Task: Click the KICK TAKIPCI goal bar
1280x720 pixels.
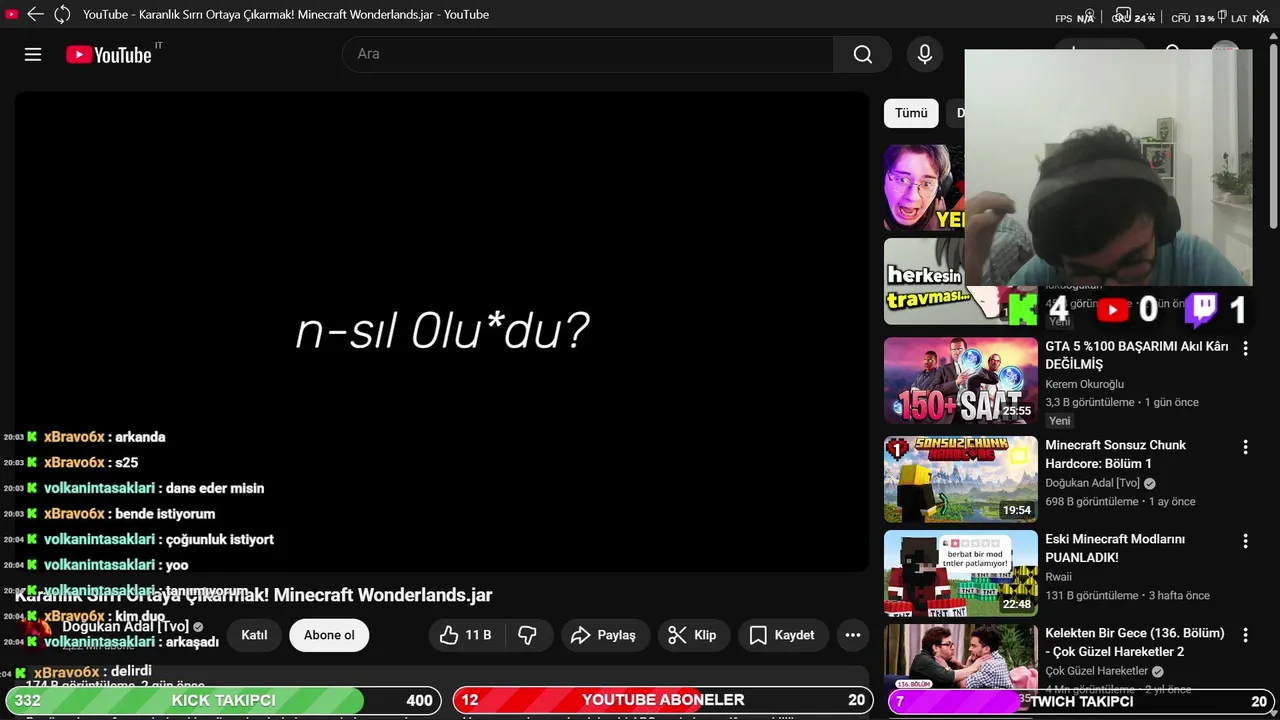Action: click(x=222, y=701)
